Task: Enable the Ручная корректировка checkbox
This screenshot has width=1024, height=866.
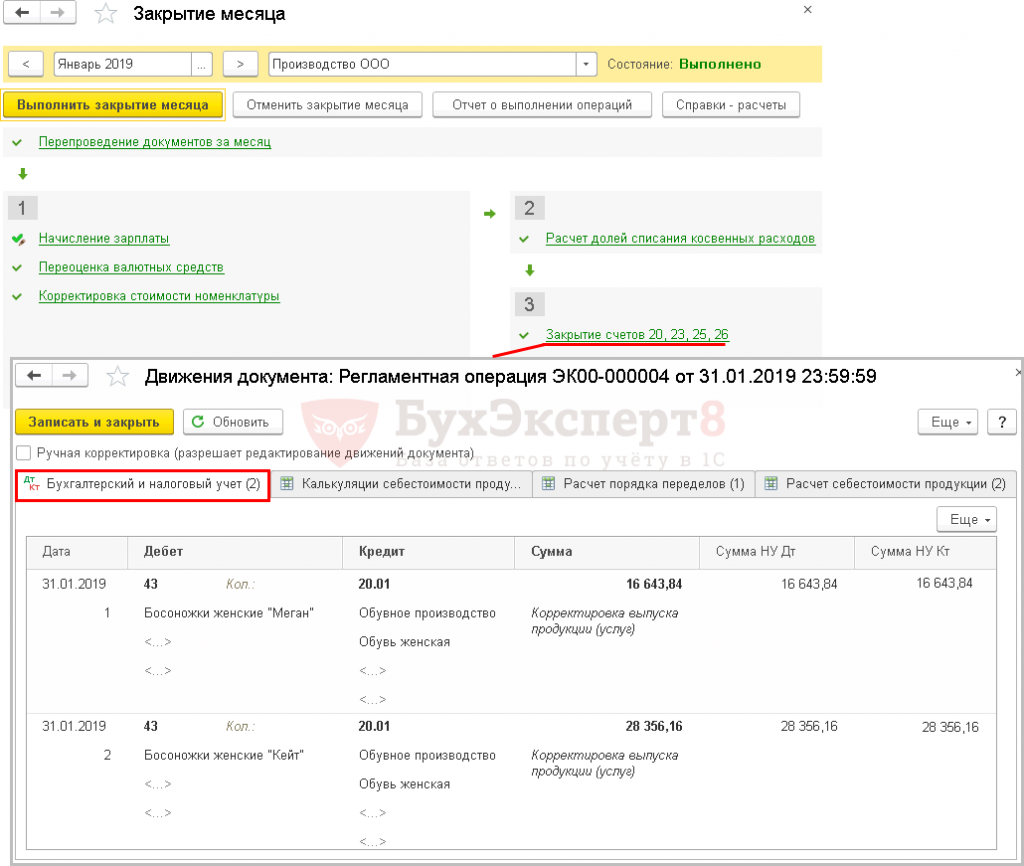Action: click(24, 453)
